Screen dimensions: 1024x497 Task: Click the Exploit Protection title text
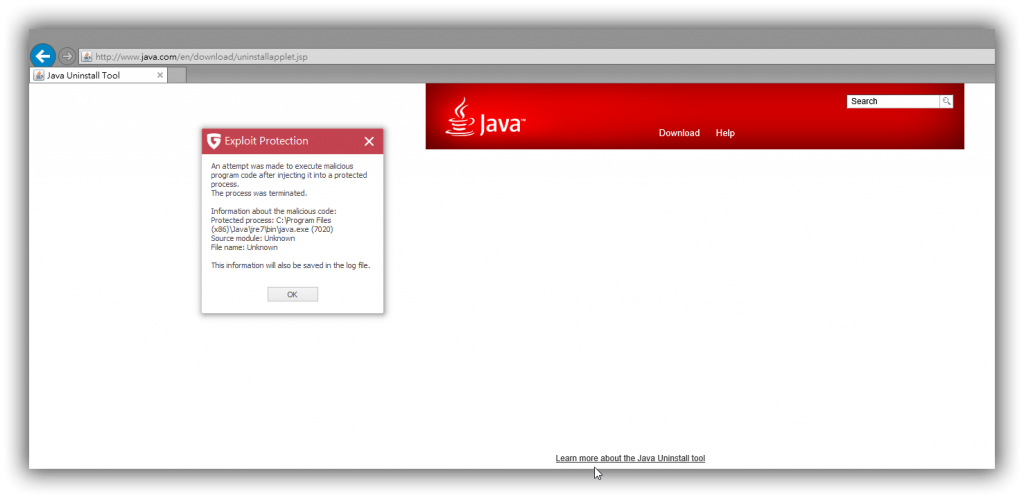click(x=266, y=141)
